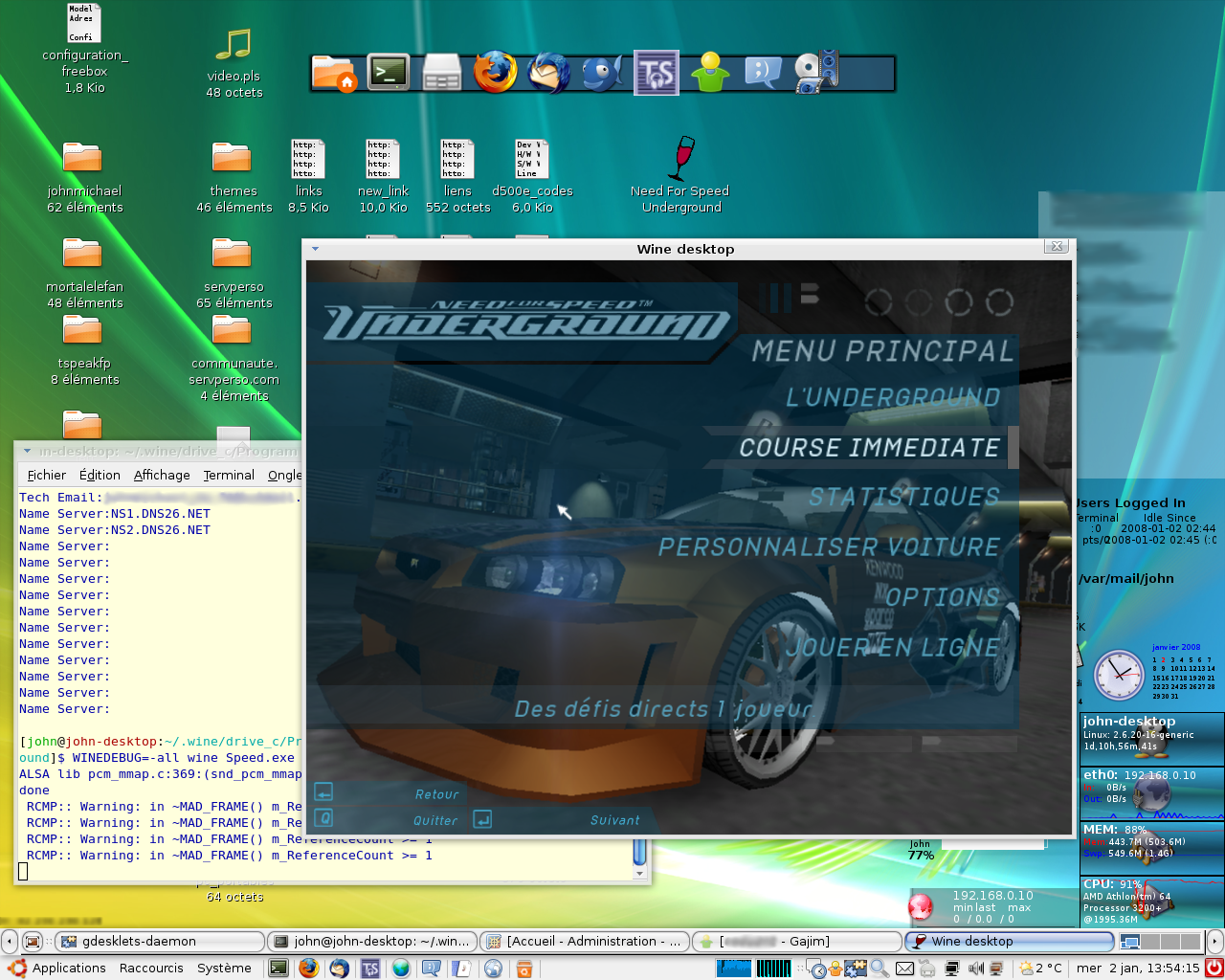The height and width of the screenshot is (980, 1225).
Task: Click the analog clock desklet
Action: click(1119, 675)
